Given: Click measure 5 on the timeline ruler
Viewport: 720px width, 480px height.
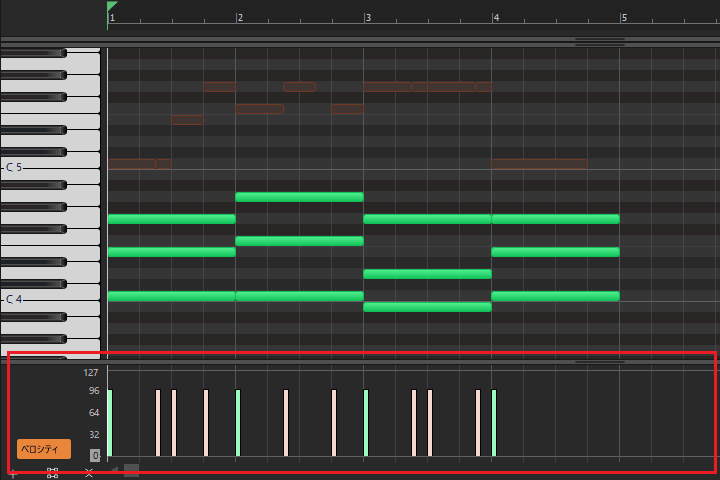Looking at the screenshot, I should point(623,18).
